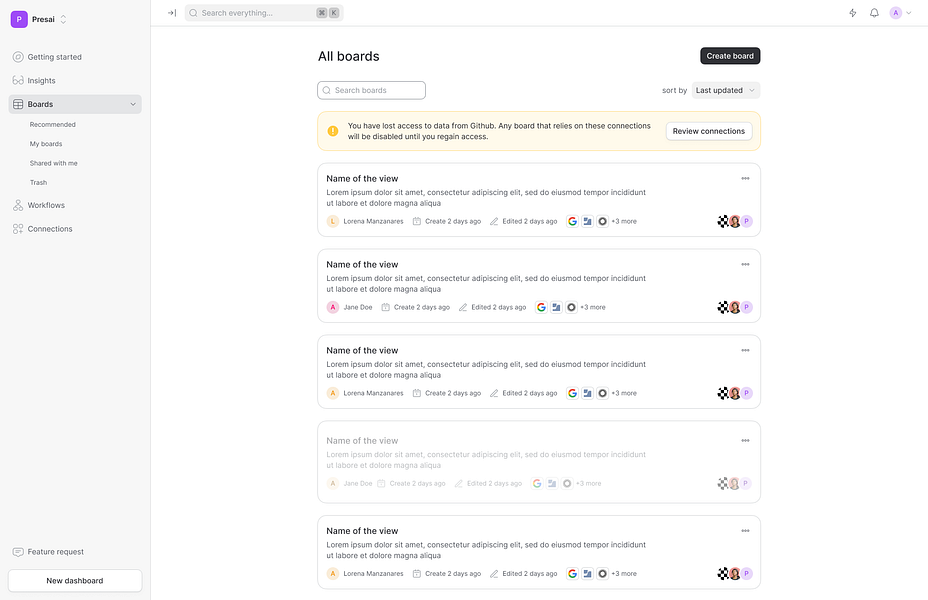Screen dimensions: 928x600
Task: Collapse the sidebar using the arrow icon
Action: pos(170,12)
